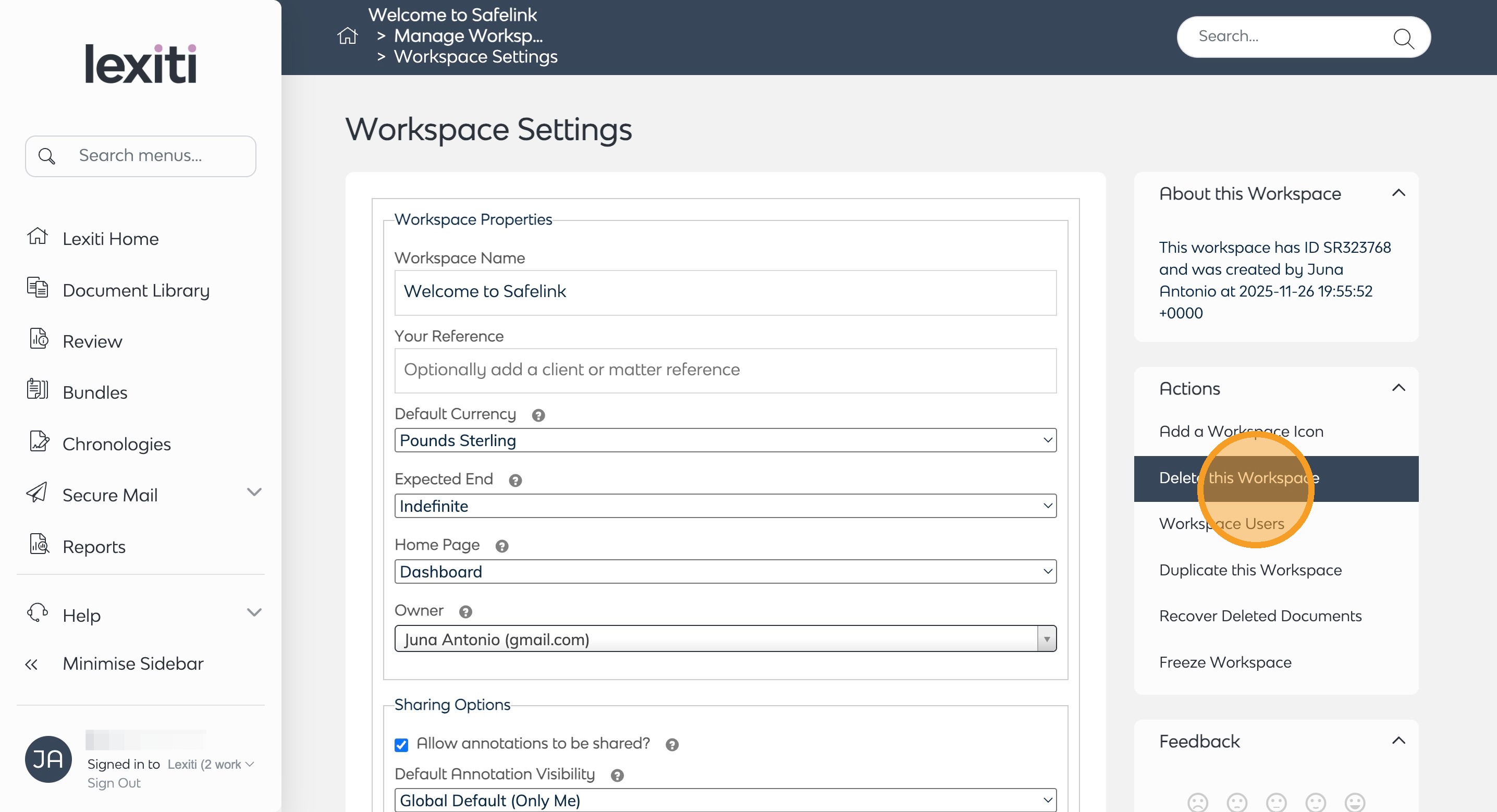
Task: Click help icon next to Owner
Action: coord(465,611)
